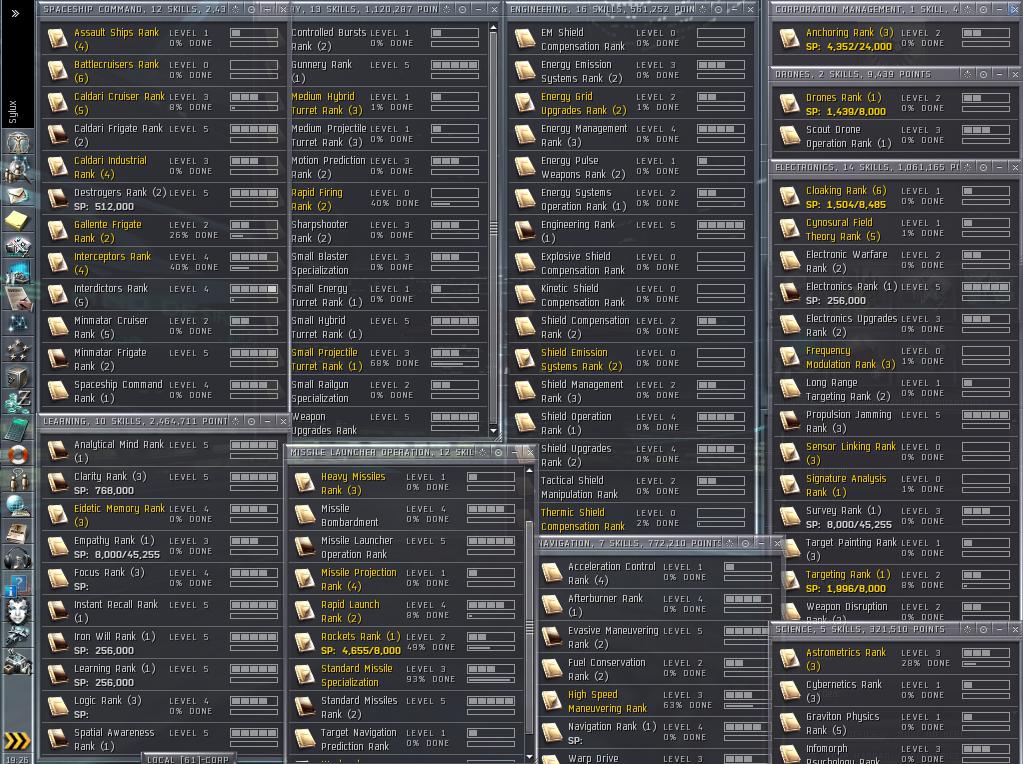
Task: Click the Gallente Frigate training progress bar
Action: (x=254, y=236)
